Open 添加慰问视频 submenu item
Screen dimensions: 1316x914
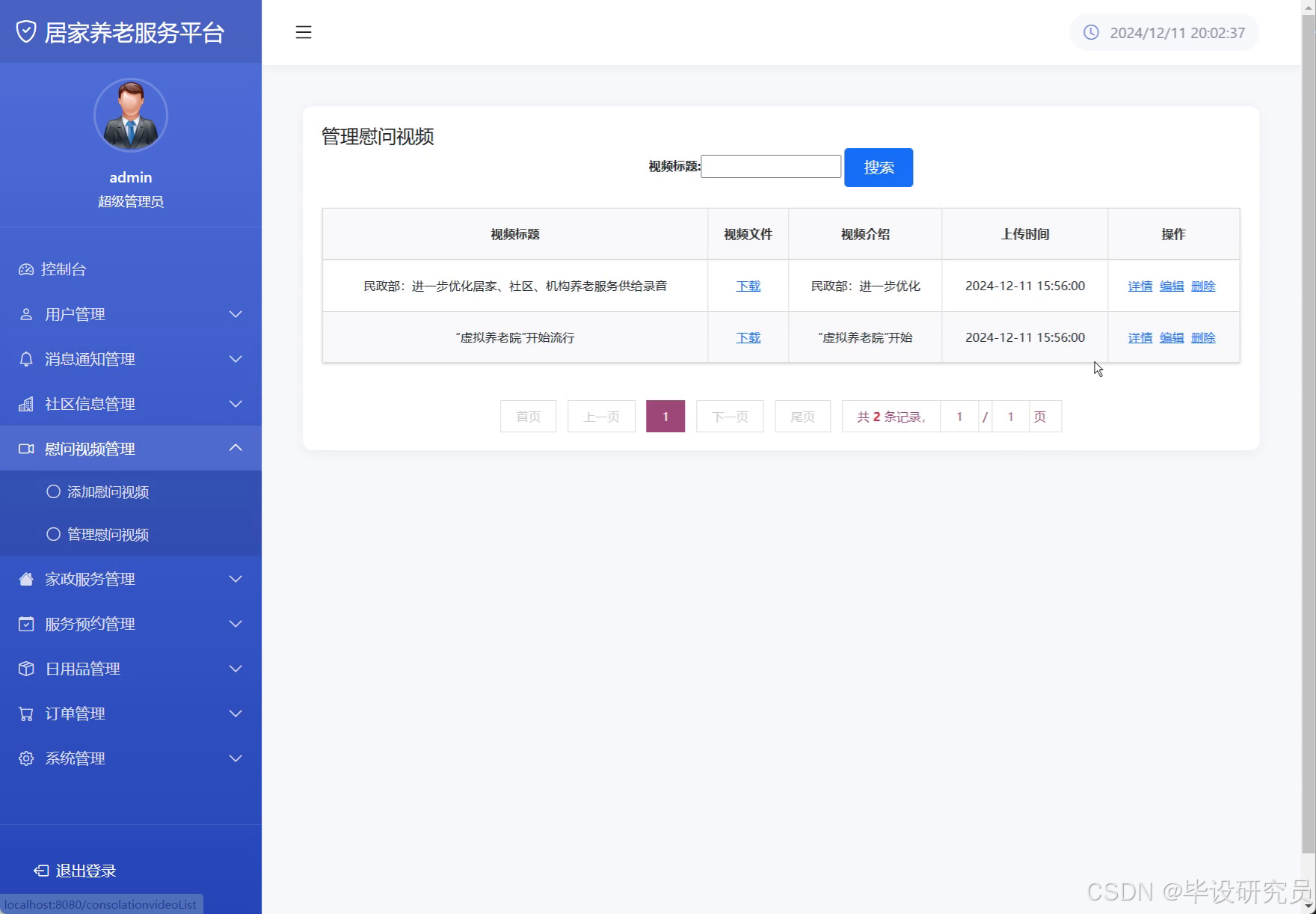[131, 491]
